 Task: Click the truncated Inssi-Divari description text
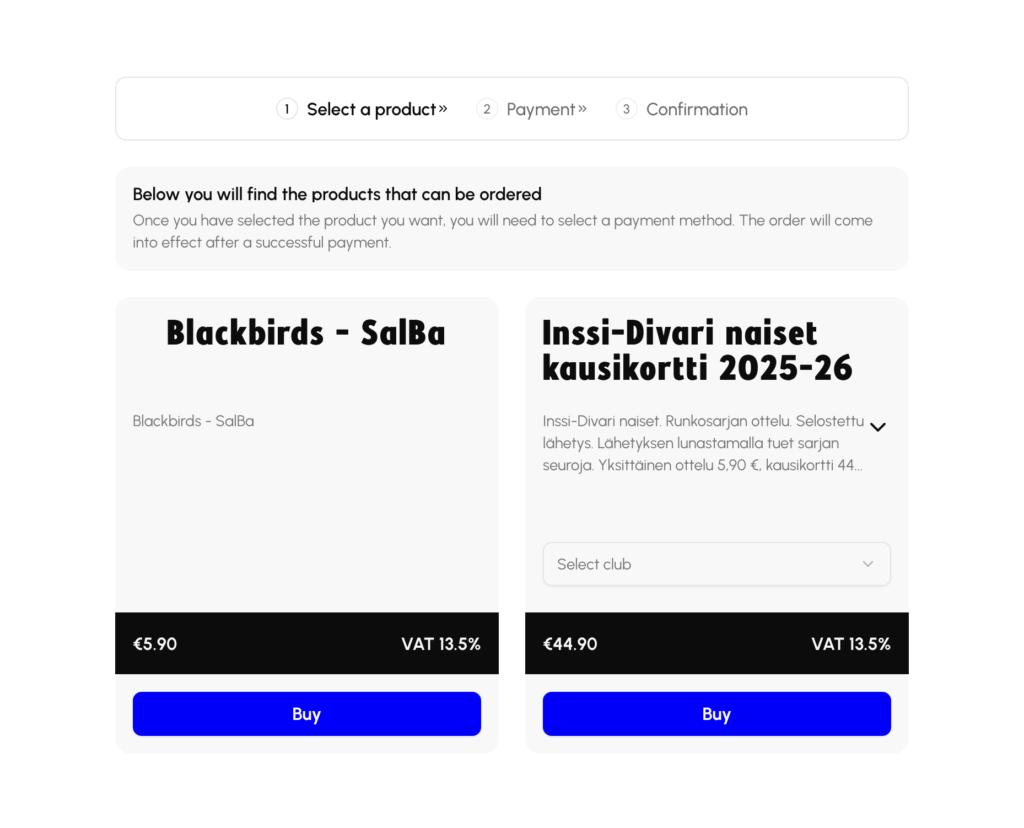pyautogui.click(x=700, y=442)
